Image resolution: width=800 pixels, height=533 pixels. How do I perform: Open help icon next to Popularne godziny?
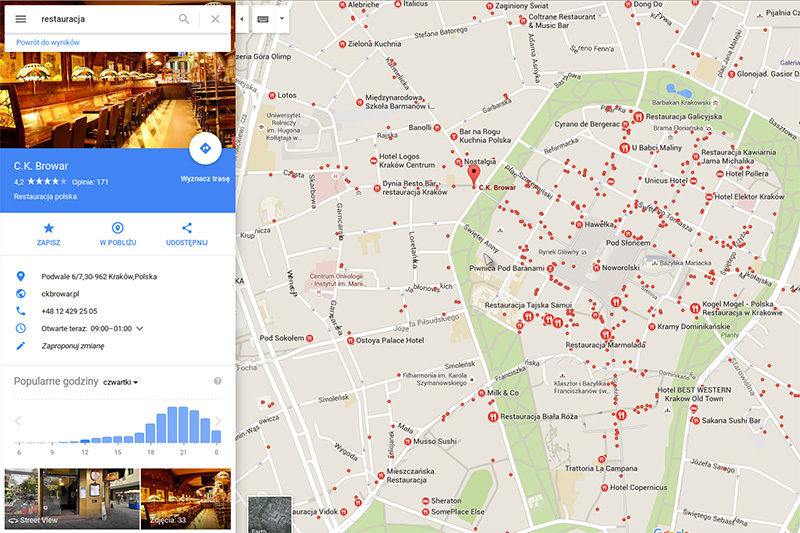coord(217,381)
